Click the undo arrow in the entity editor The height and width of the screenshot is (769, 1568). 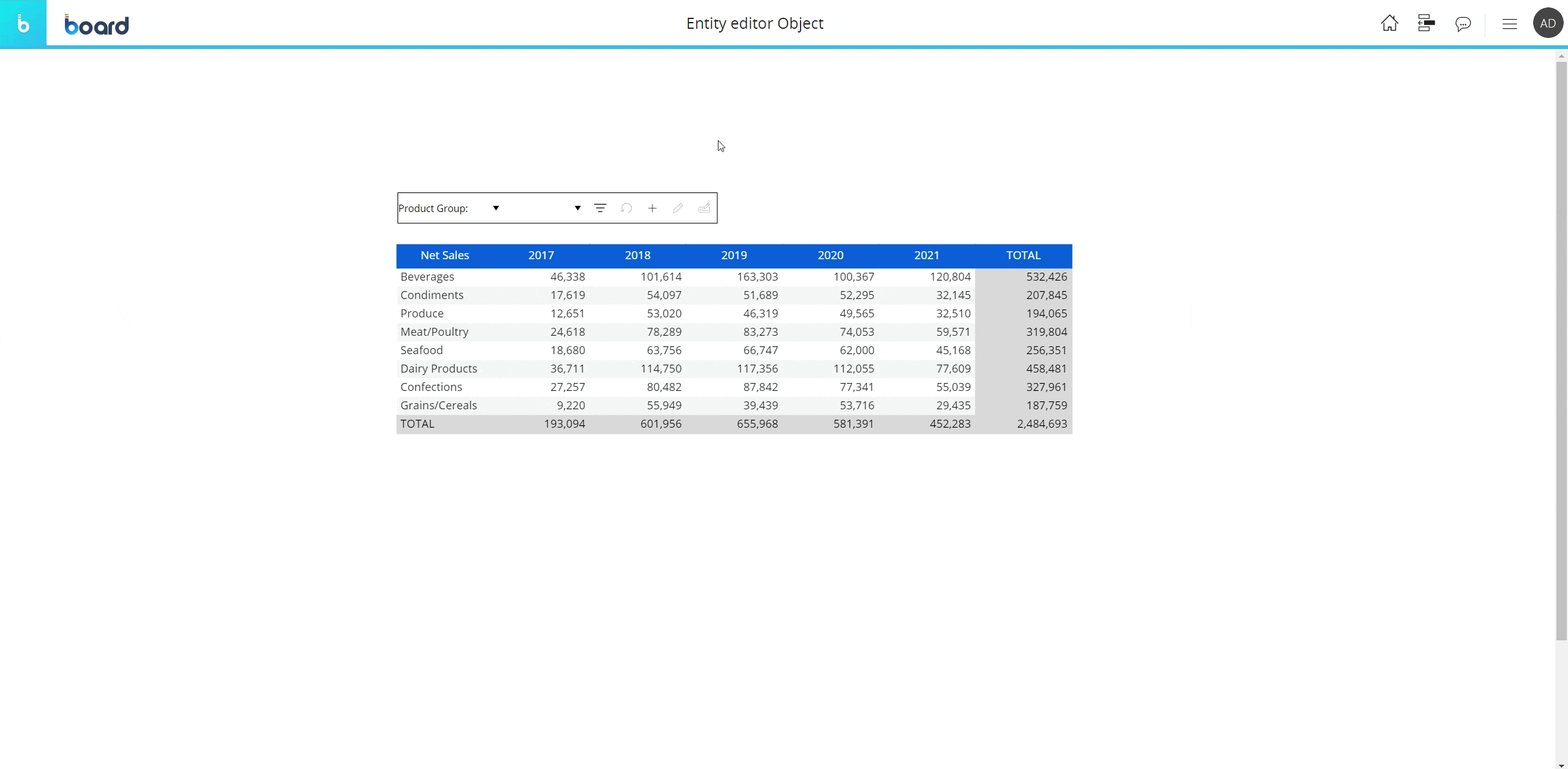click(x=626, y=208)
